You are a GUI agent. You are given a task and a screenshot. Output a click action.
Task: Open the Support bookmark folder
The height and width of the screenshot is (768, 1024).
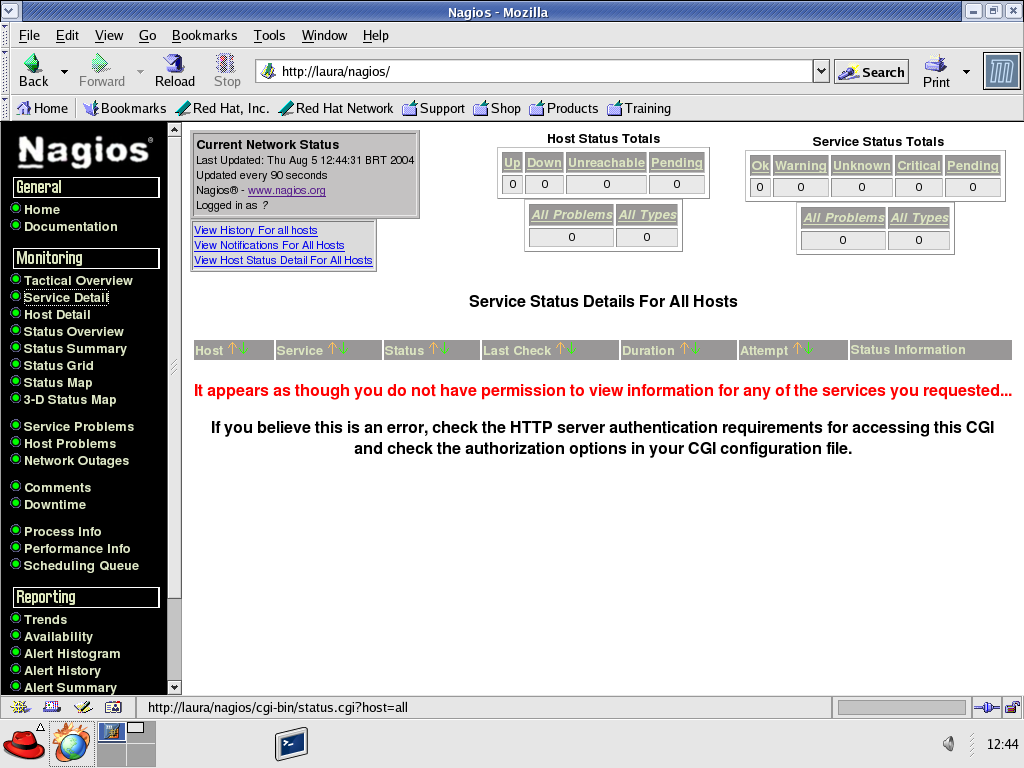(434, 108)
